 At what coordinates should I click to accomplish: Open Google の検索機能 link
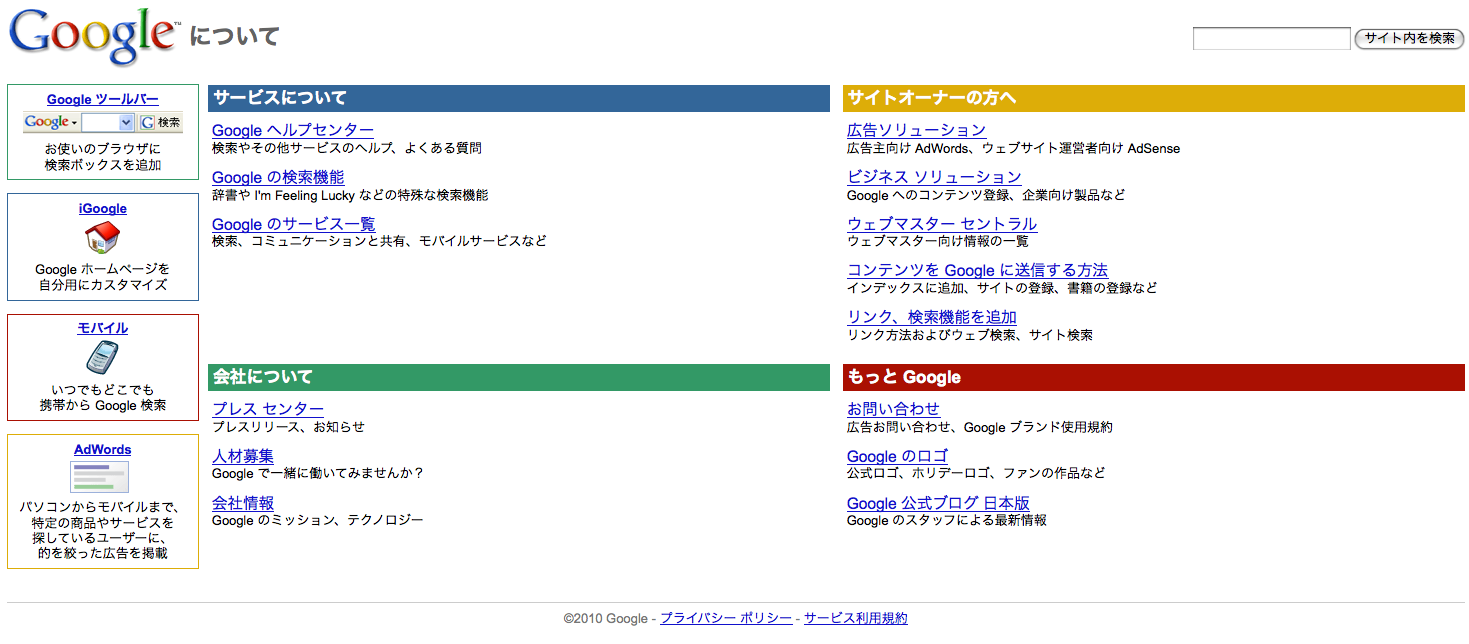click(278, 177)
